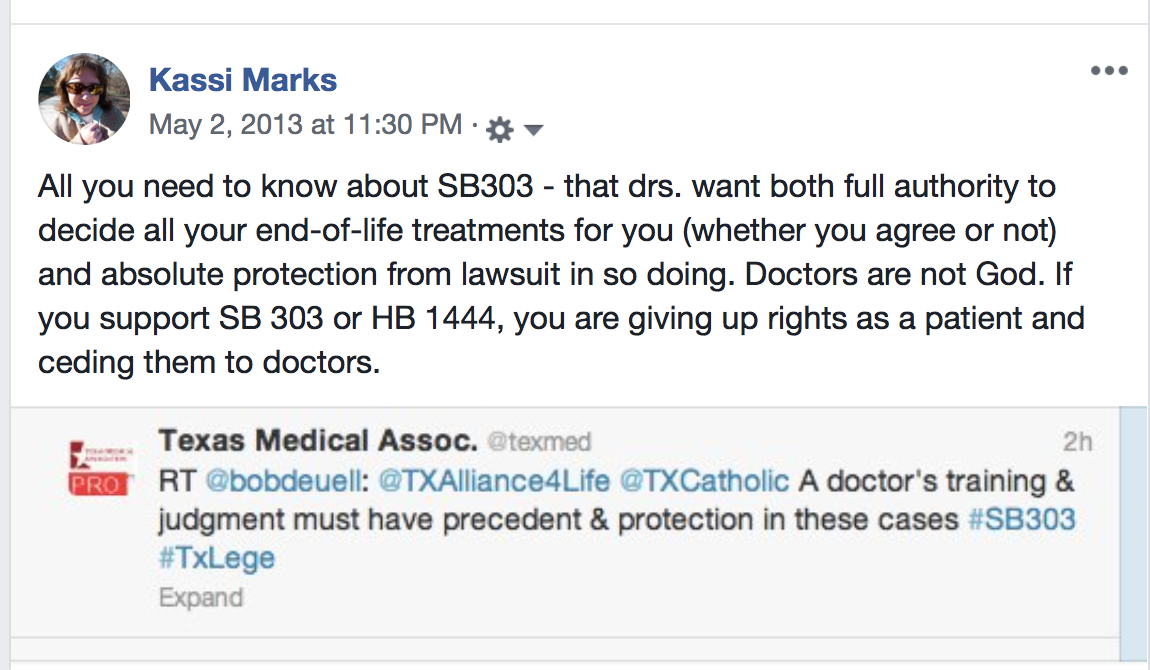Click the red PRO badge on logo
The image size is (1150, 670).
(99, 485)
